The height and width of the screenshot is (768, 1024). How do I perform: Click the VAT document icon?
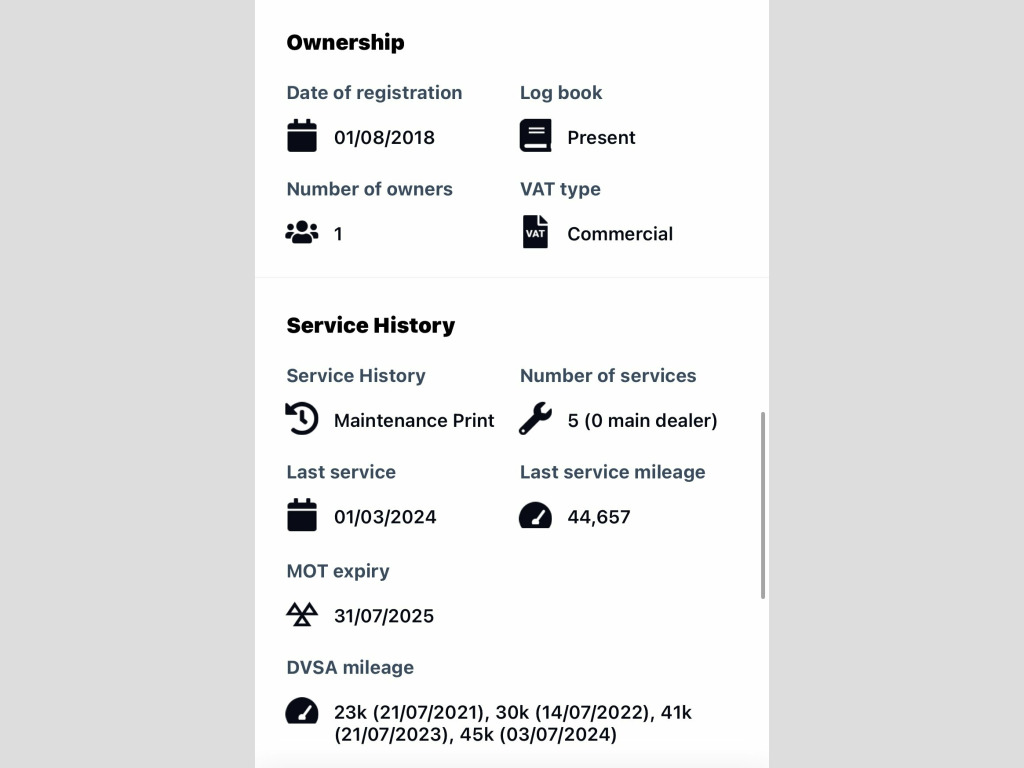pyautogui.click(x=536, y=232)
